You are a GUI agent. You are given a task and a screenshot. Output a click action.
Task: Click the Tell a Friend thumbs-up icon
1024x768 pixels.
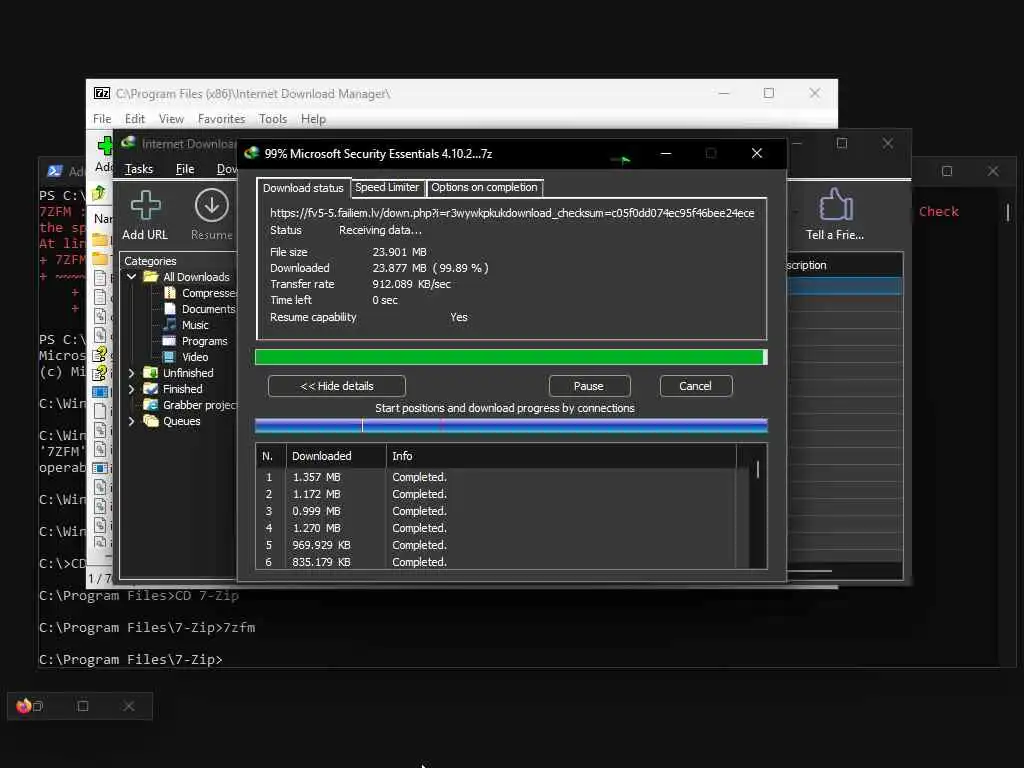(835, 204)
